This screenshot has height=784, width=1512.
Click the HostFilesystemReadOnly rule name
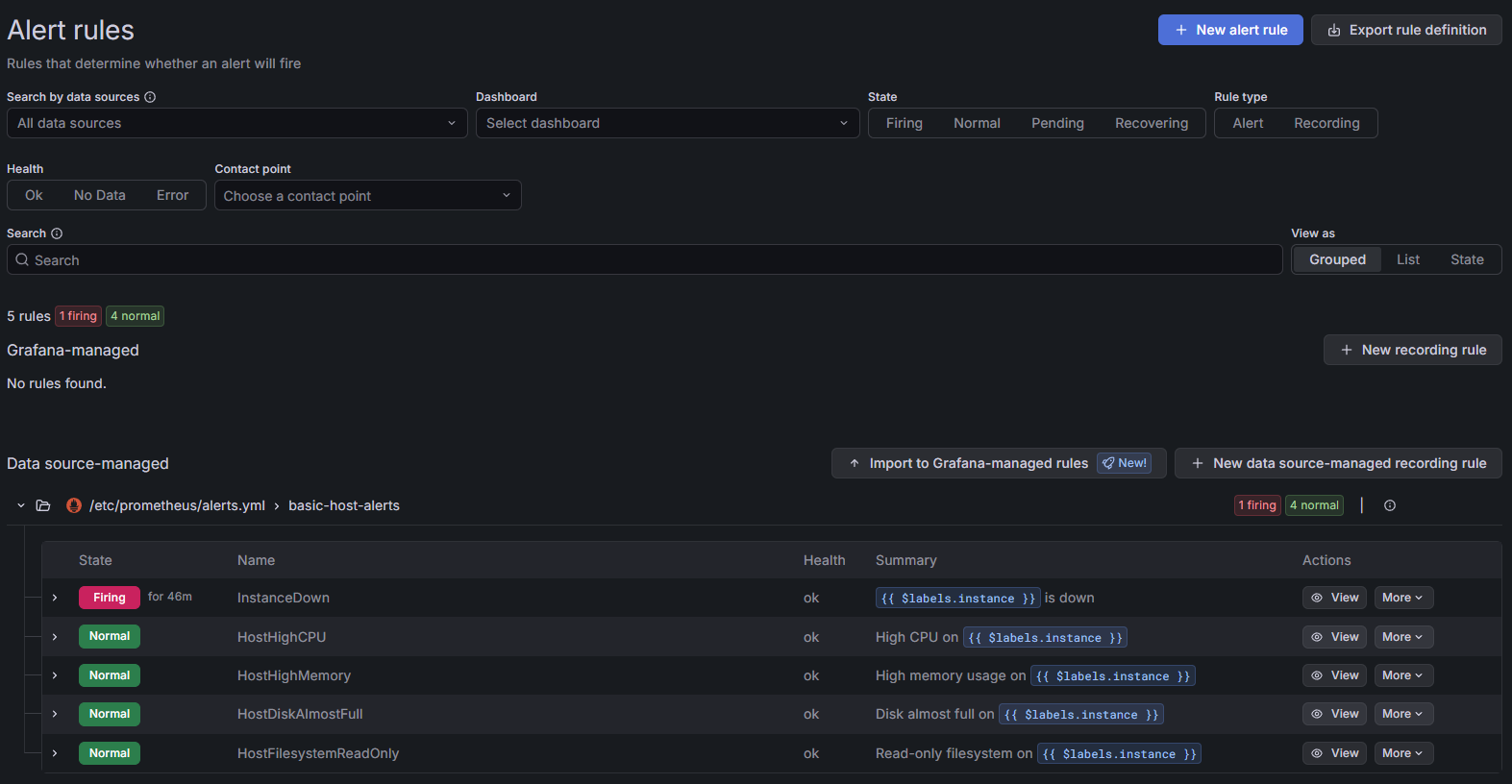[x=318, y=753]
